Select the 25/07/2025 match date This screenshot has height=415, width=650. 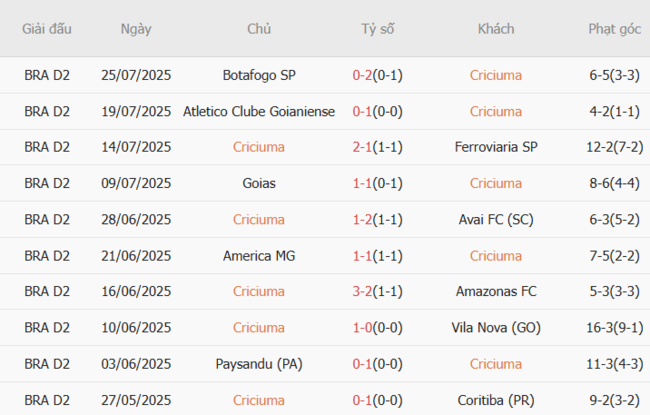coord(136,75)
